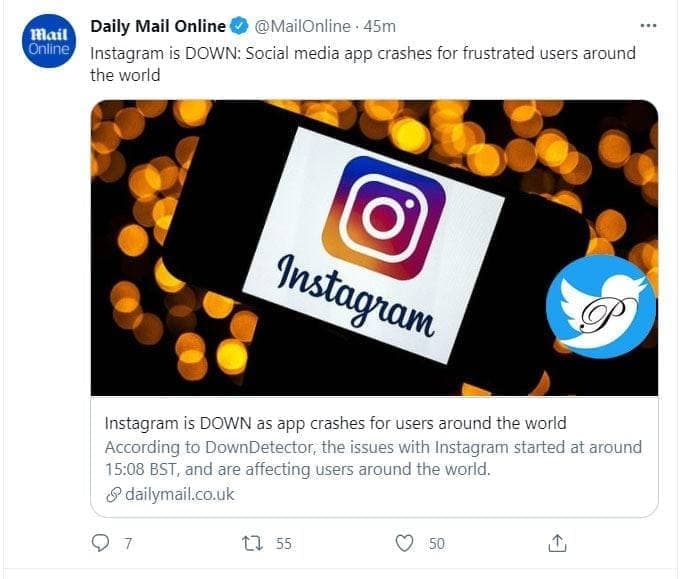Click the link chain icon beside dailymail.co.uk
Image resolution: width=685 pixels, height=579 pixels.
tap(113, 495)
